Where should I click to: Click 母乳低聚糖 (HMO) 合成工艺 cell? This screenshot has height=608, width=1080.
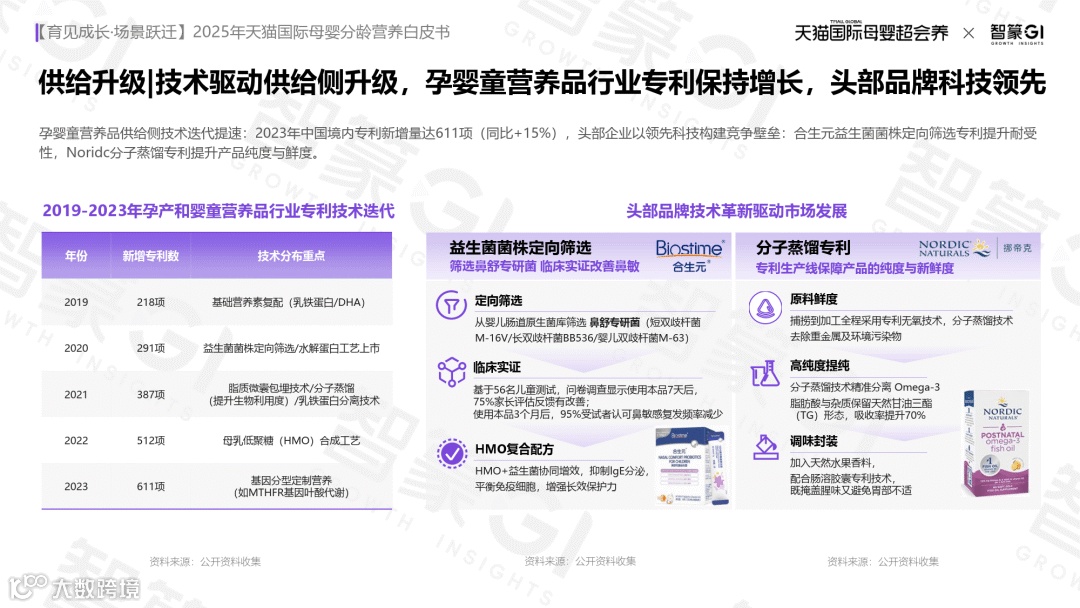coord(291,441)
